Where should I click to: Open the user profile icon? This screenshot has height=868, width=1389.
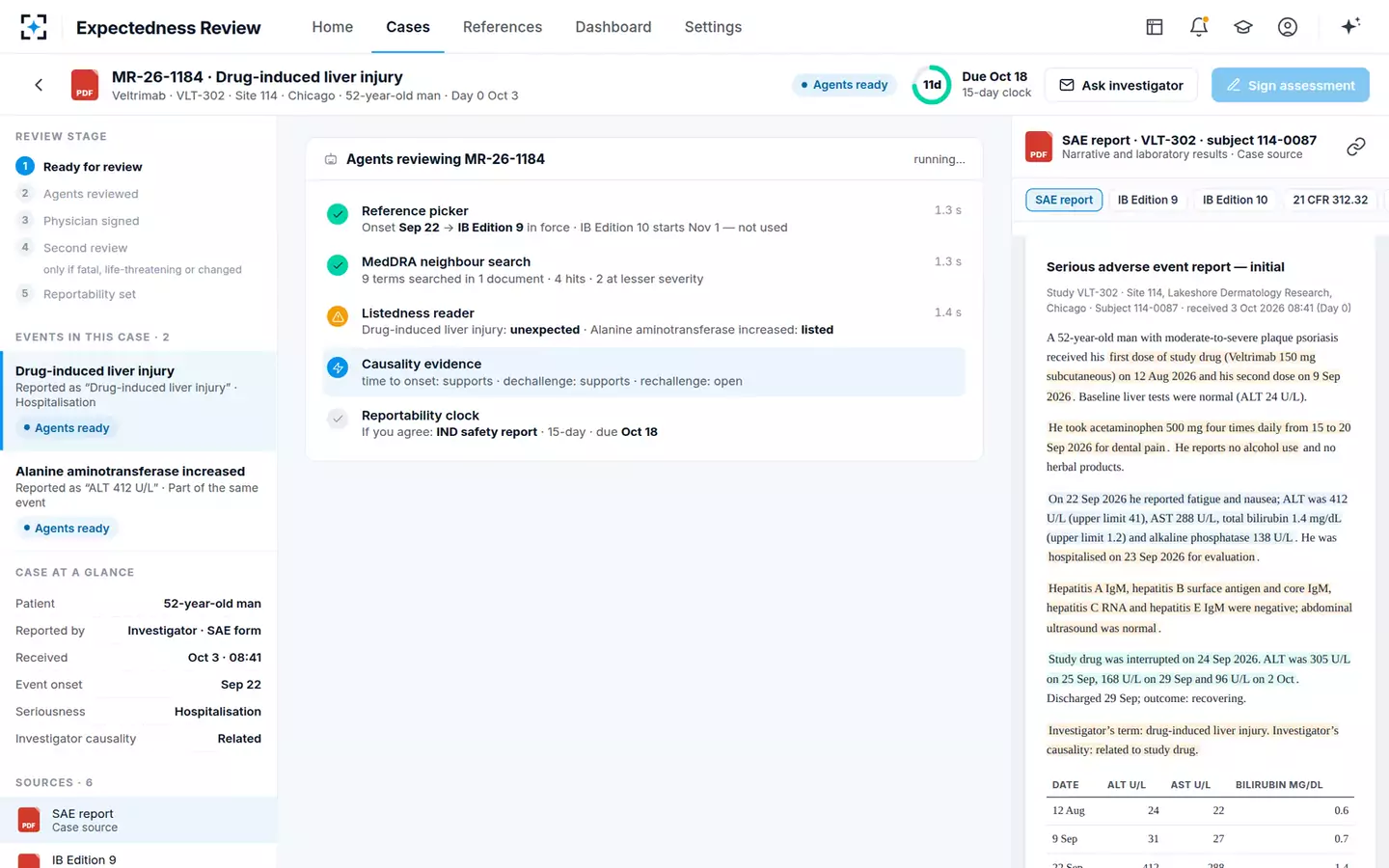click(x=1288, y=27)
